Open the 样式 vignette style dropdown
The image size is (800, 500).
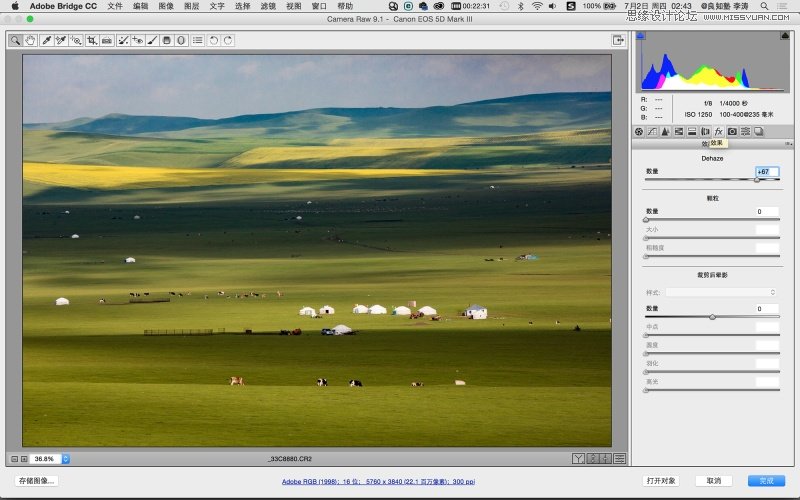[x=722, y=292]
